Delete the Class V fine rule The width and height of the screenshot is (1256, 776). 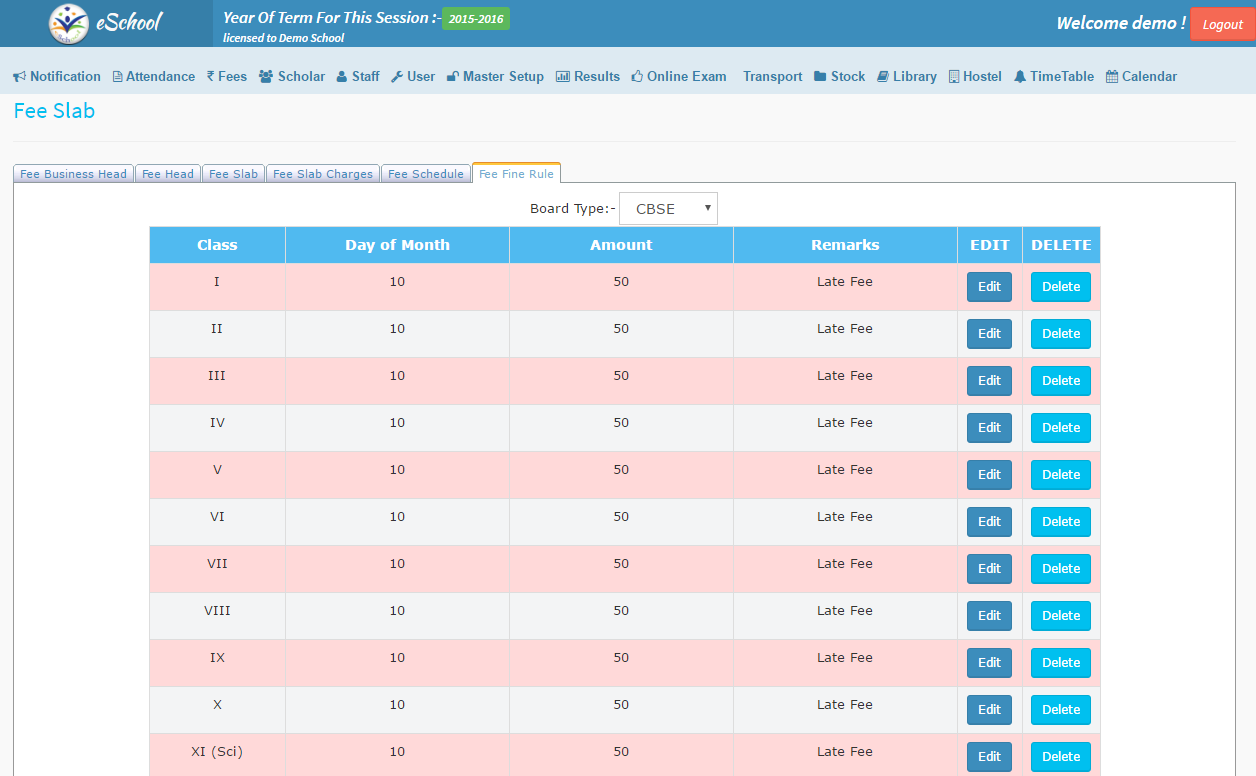tap(1060, 475)
